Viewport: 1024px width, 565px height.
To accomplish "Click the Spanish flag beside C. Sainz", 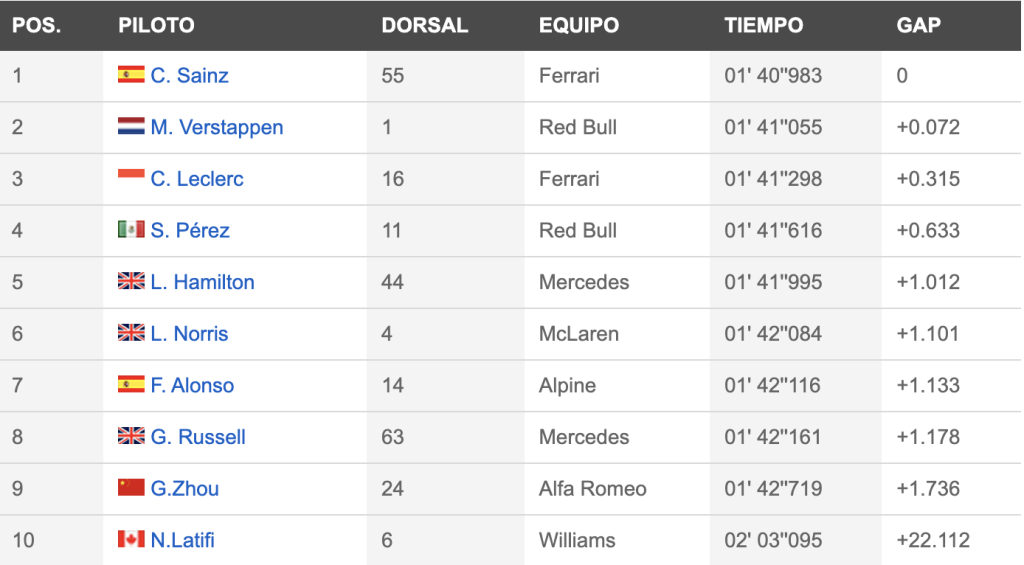I will 131,74.
